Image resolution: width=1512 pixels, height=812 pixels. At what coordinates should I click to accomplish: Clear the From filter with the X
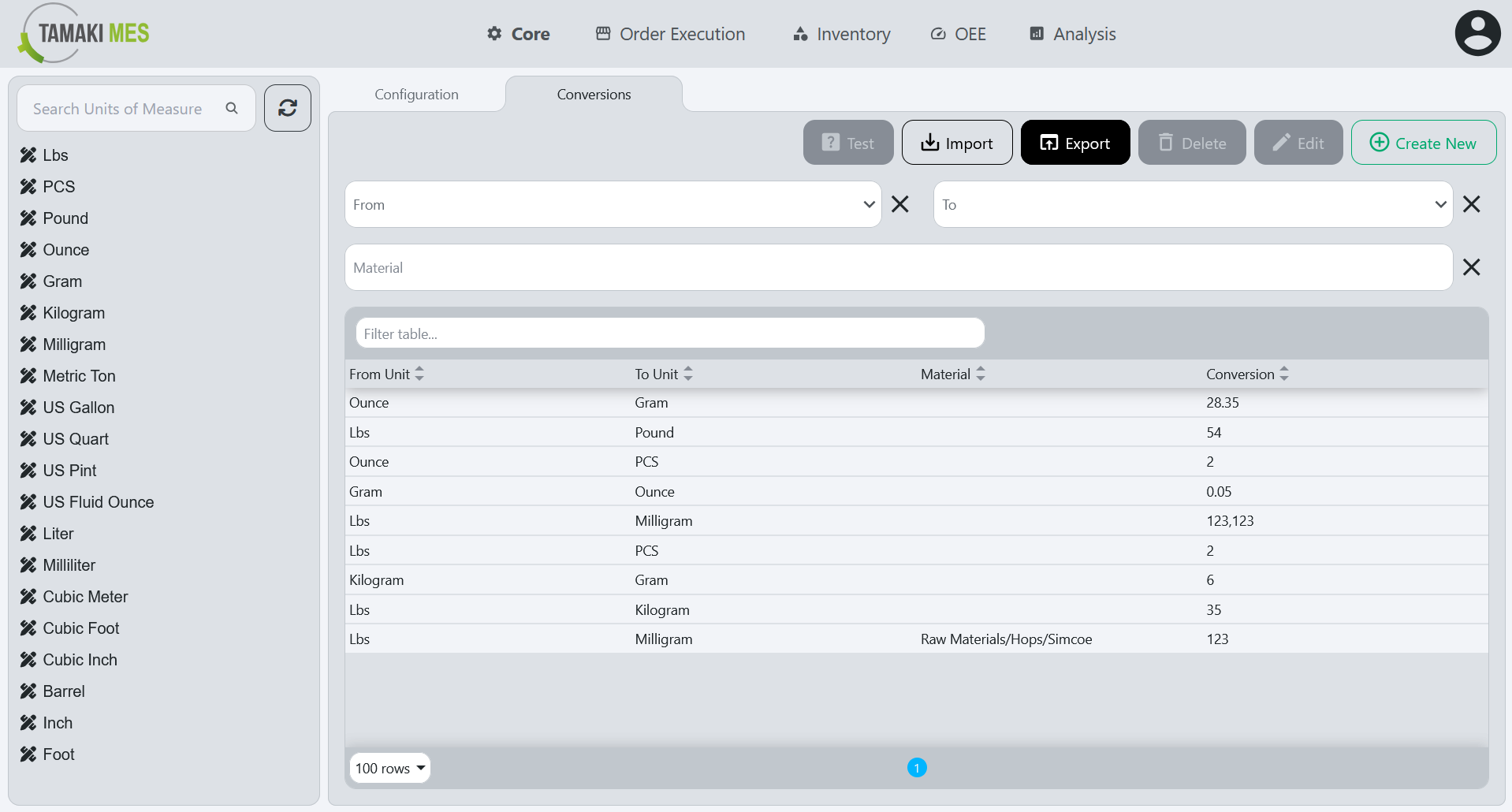pyautogui.click(x=899, y=204)
